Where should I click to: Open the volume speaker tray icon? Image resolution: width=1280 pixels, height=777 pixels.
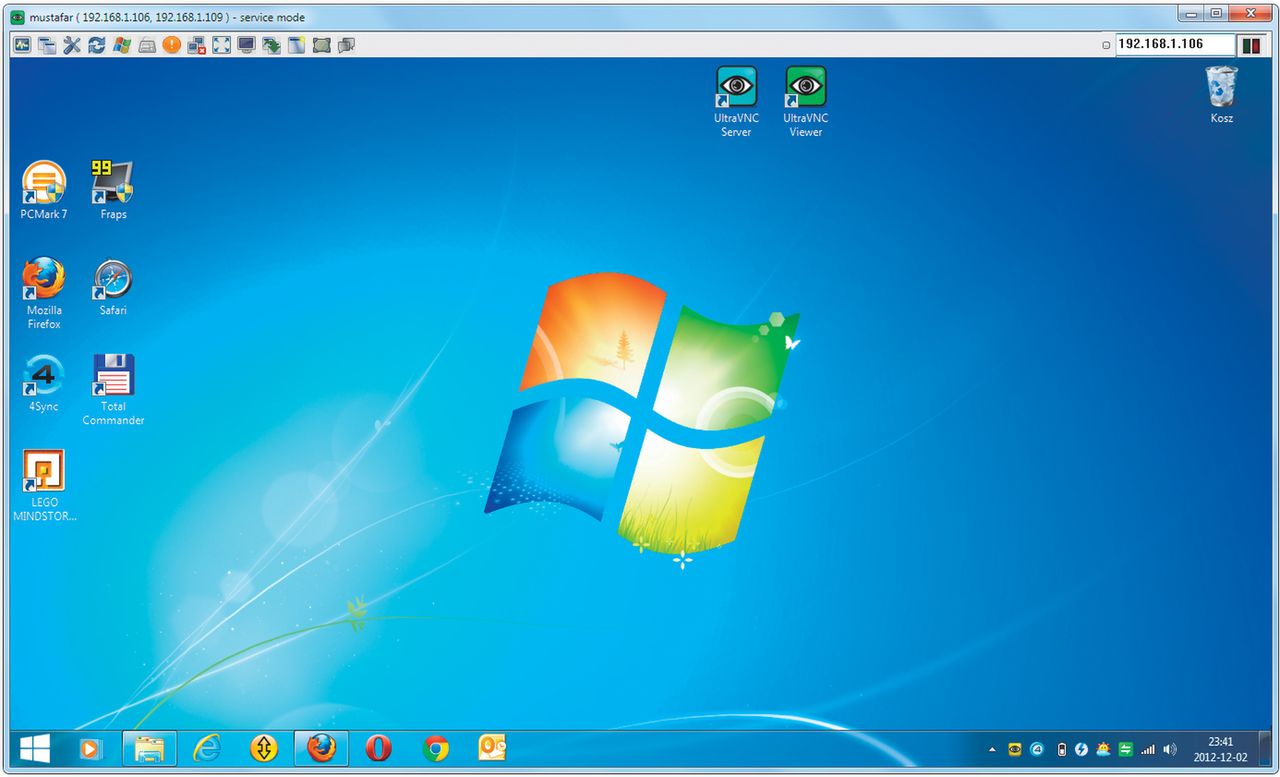pos(1170,749)
